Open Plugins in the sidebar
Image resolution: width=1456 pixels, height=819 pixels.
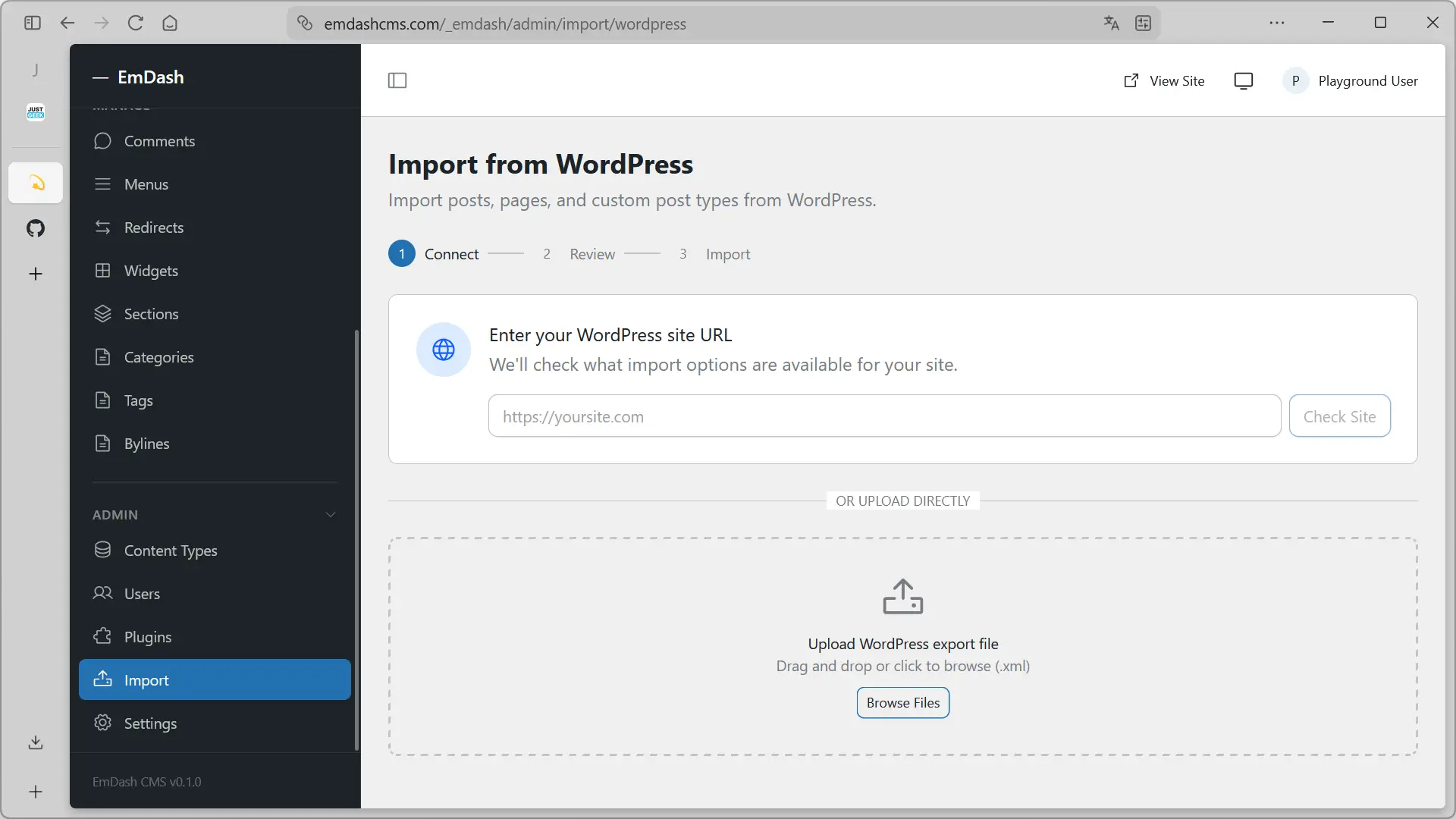(x=148, y=637)
